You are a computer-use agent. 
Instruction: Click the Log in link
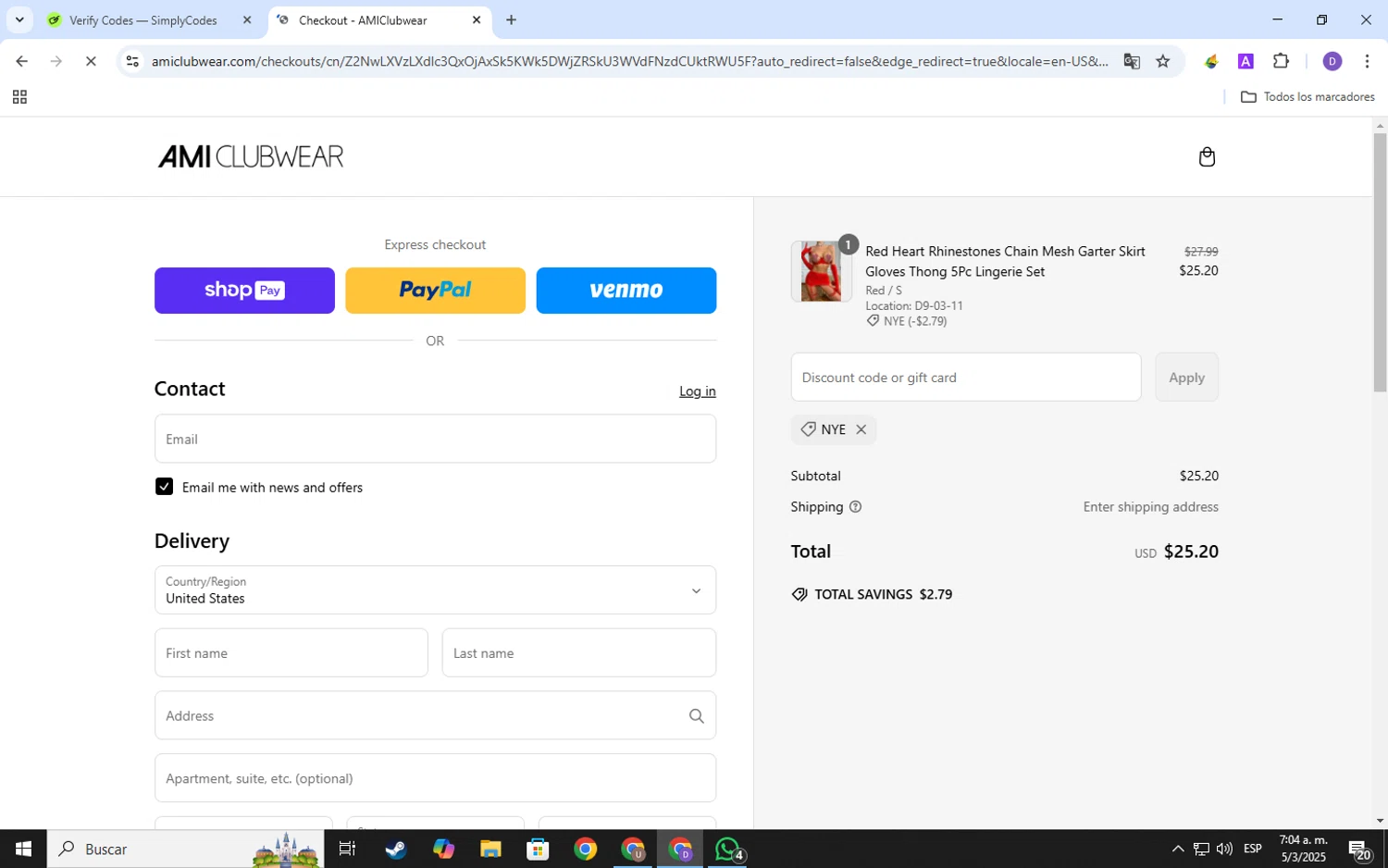(697, 391)
